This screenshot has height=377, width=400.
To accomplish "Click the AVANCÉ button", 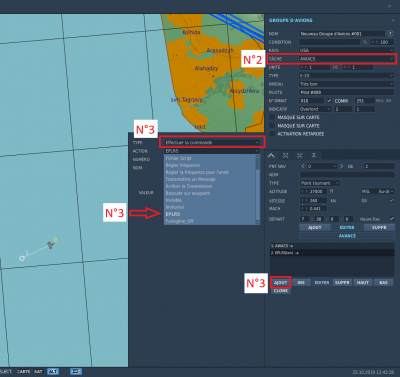I will (x=347, y=236).
